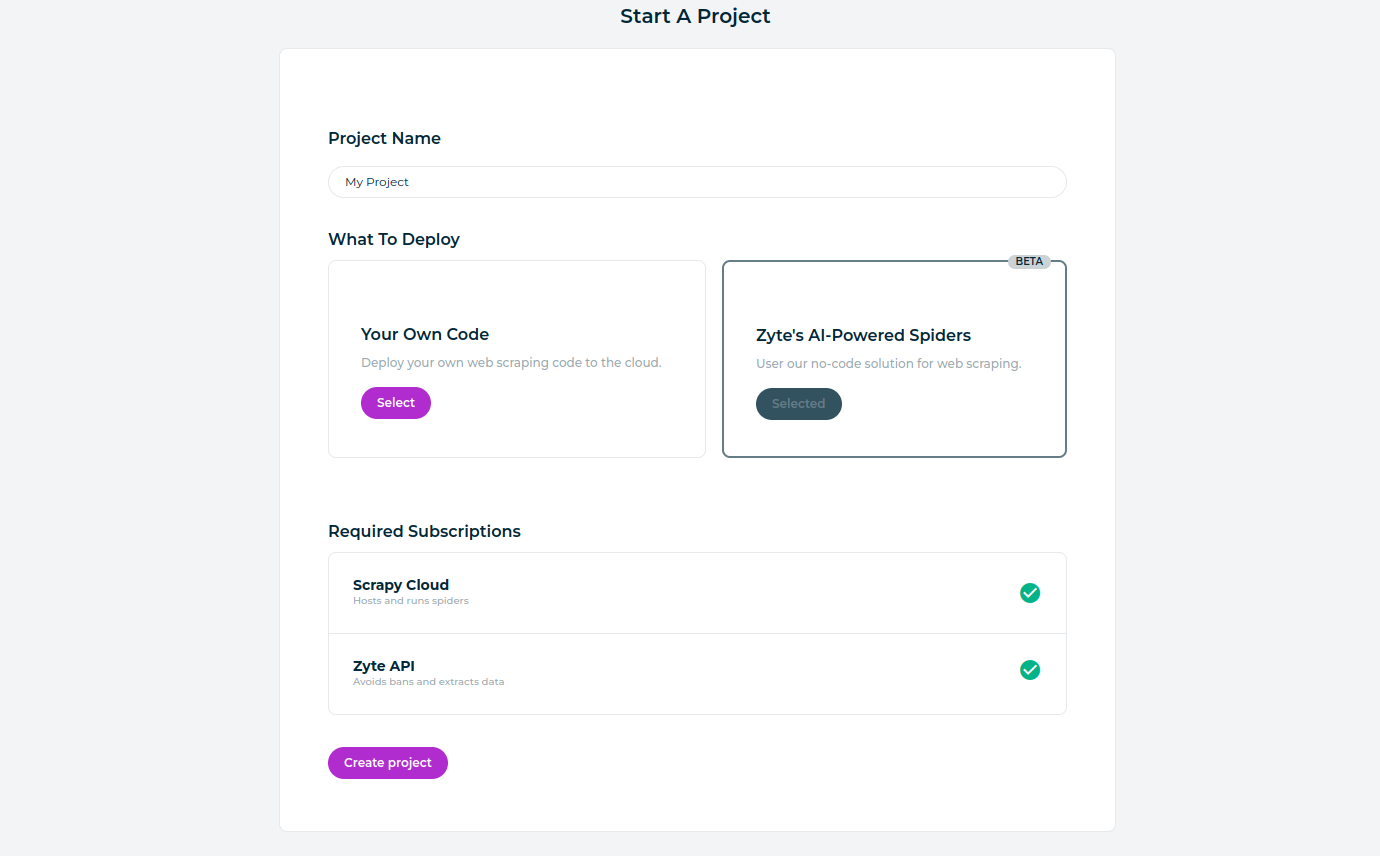This screenshot has width=1380, height=856.
Task: Click the Project Name label
Action: pyautogui.click(x=384, y=138)
